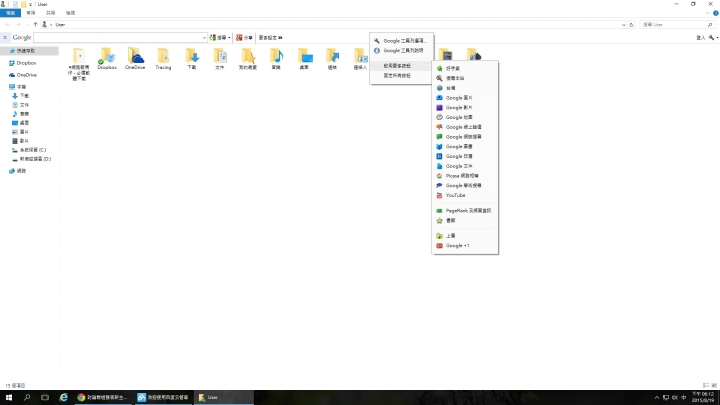Enable the globe icon button entry
This screenshot has height=405, width=720.
coord(465,88)
